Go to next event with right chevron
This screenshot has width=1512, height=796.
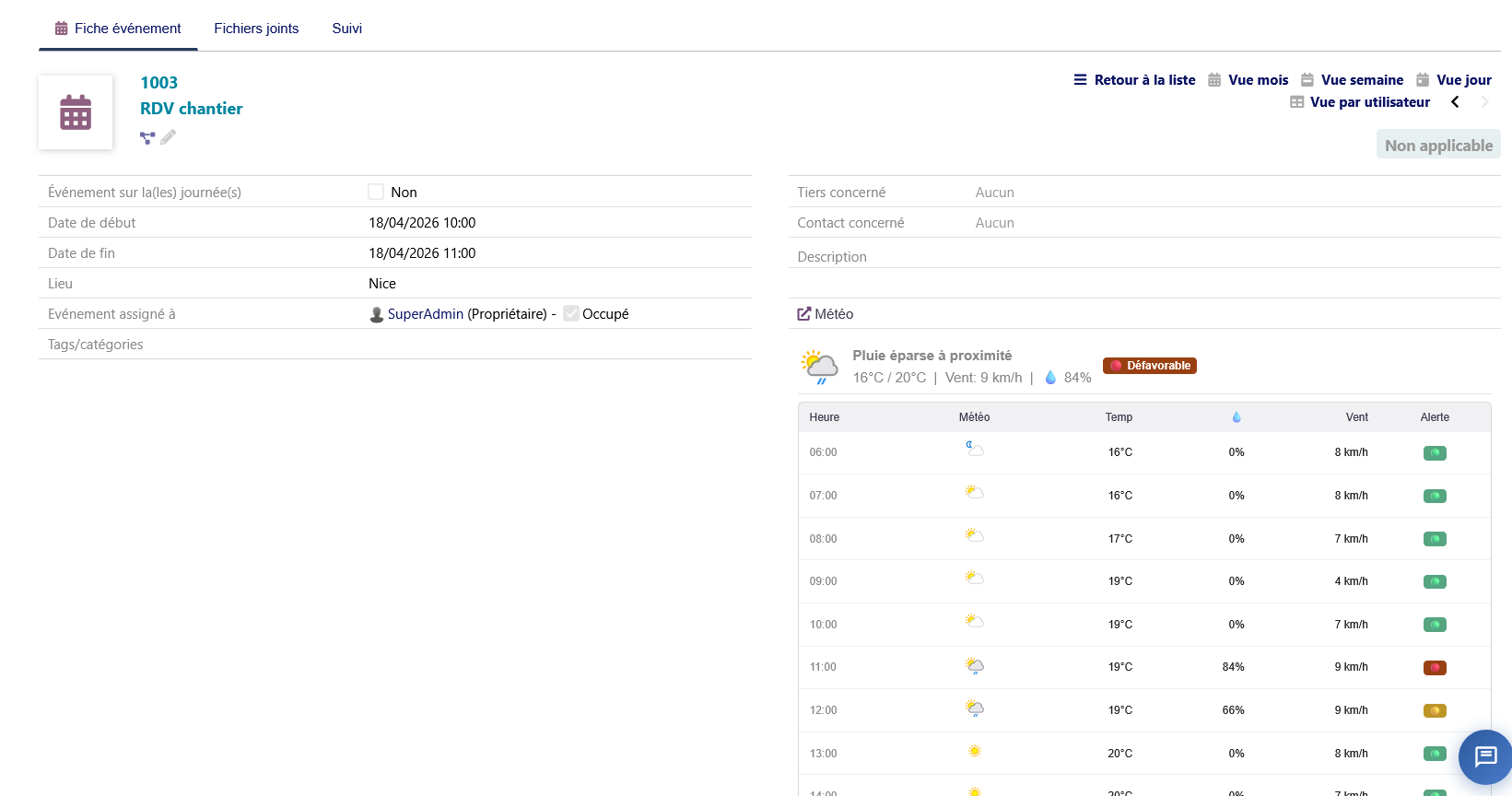(x=1484, y=102)
